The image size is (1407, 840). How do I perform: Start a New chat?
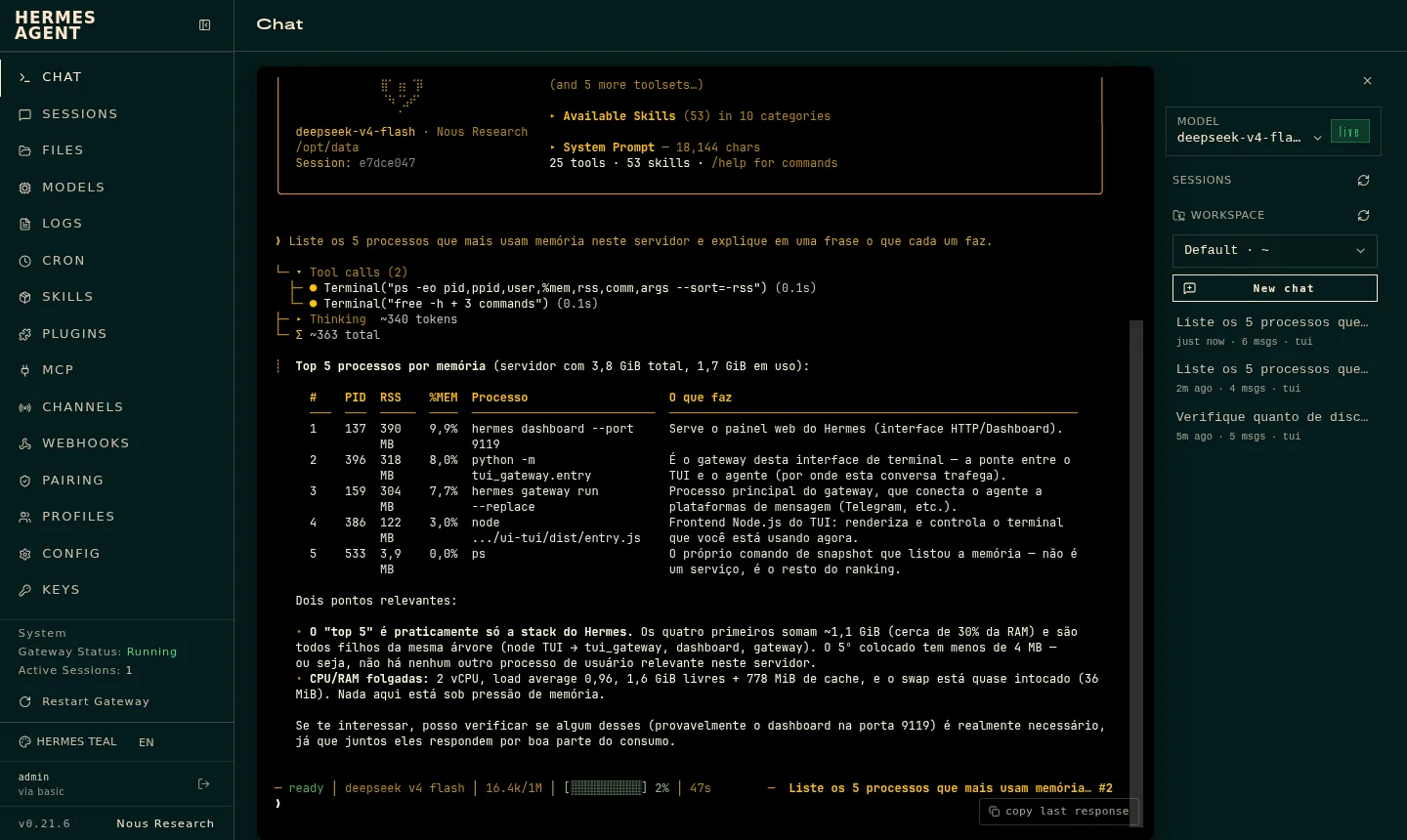click(x=1274, y=288)
